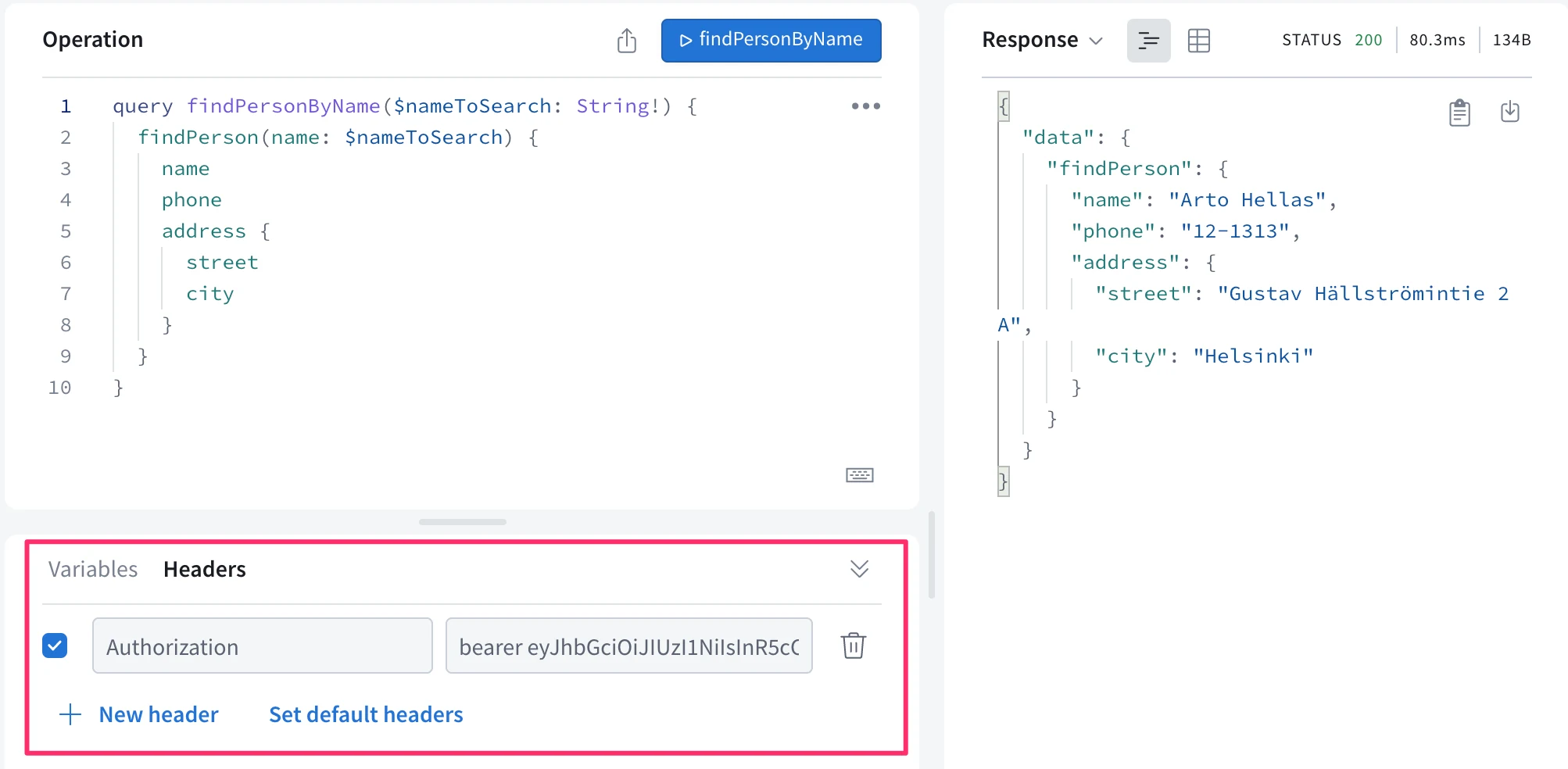This screenshot has width=1568, height=769.
Task: Click the 134B response size
Action: (1512, 40)
